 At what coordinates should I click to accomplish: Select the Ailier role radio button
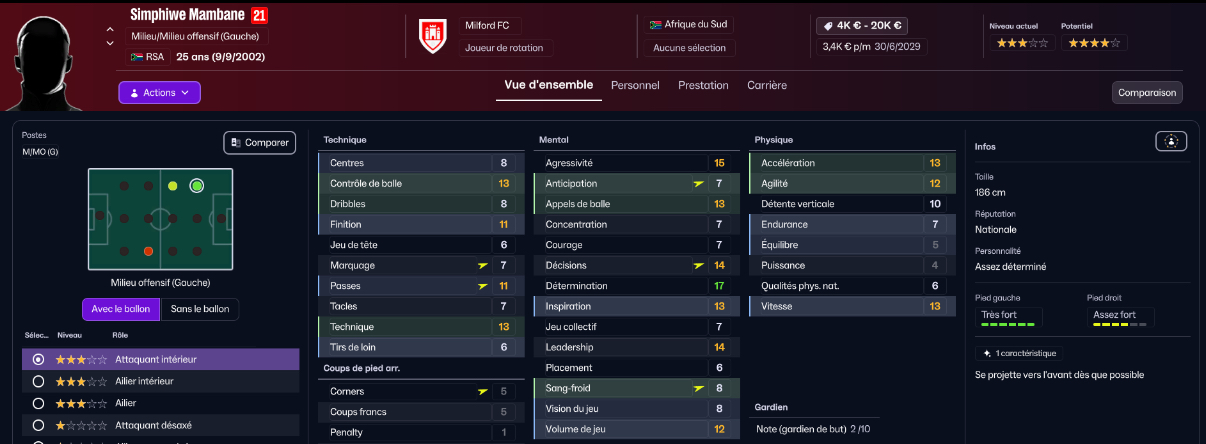39,403
